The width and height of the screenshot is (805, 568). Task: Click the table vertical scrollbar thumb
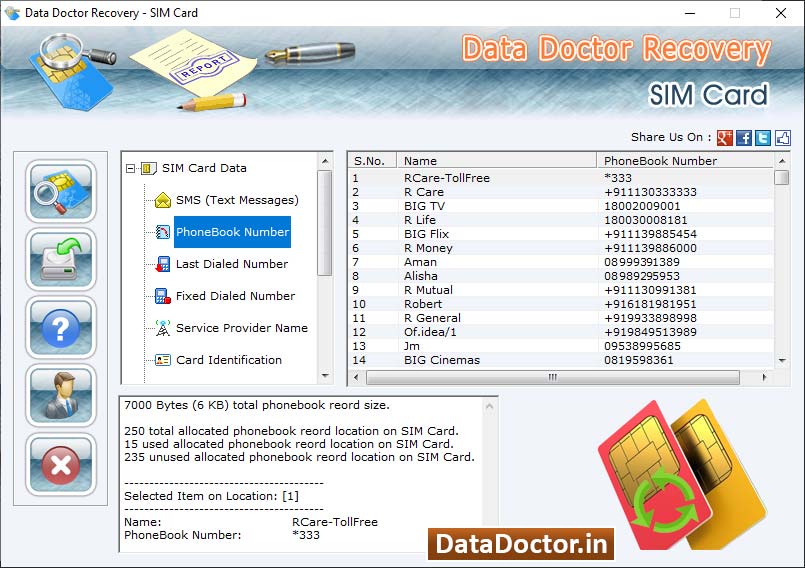click(x=781, y=178)
